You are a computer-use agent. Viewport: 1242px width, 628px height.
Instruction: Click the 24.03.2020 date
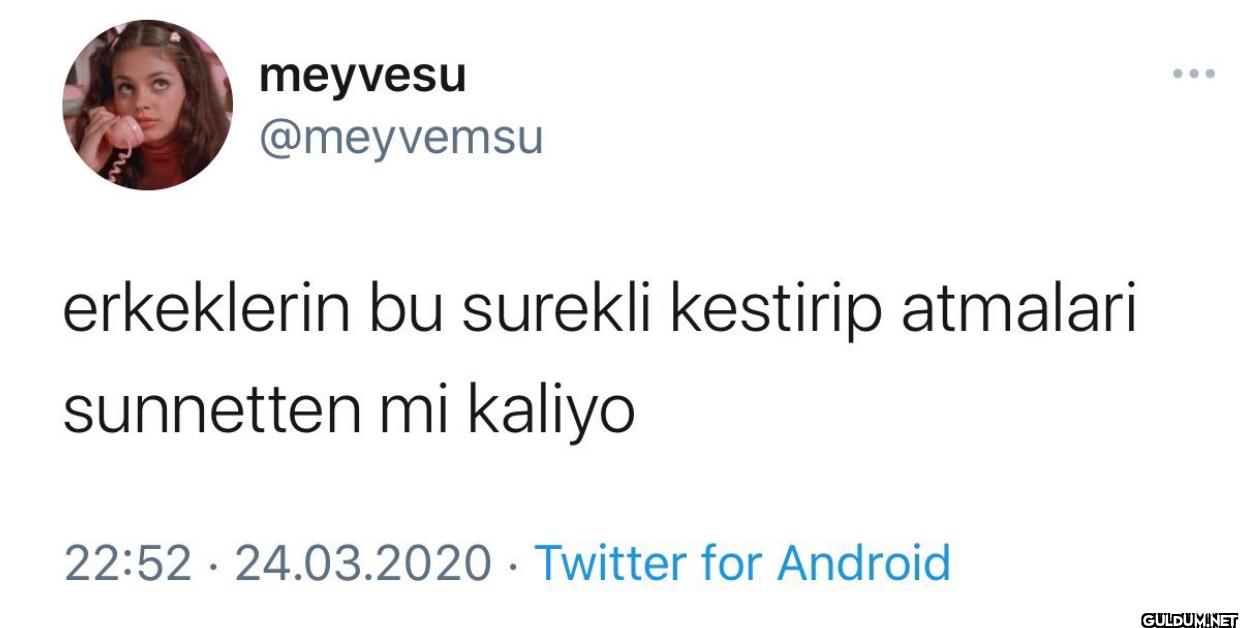click(x=362, y=563)
